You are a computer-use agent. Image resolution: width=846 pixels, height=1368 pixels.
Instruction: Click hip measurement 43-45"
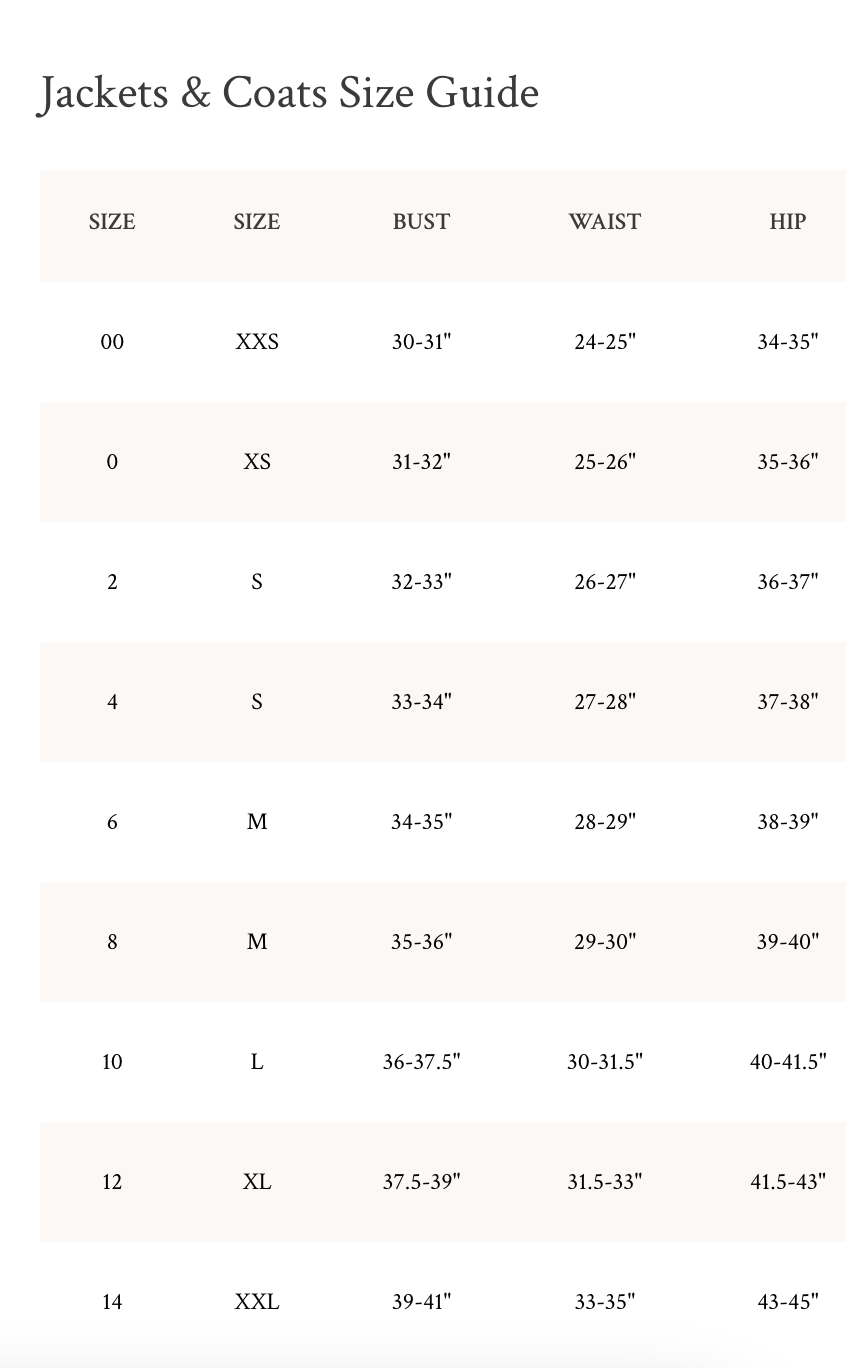(787, 1302)
